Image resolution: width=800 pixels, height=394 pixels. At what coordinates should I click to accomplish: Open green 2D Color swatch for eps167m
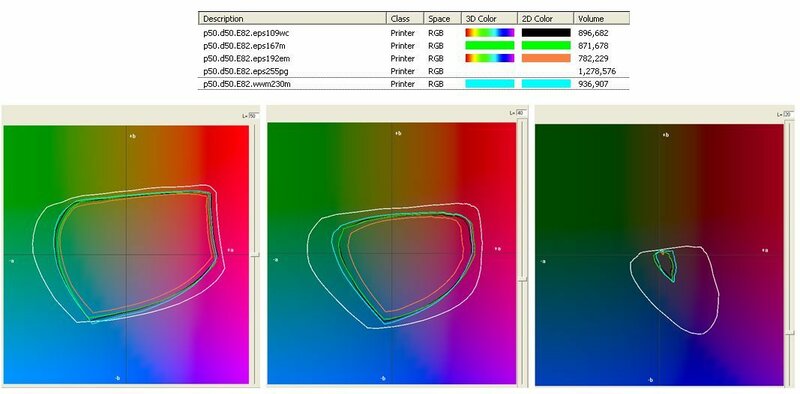(546, 45)
